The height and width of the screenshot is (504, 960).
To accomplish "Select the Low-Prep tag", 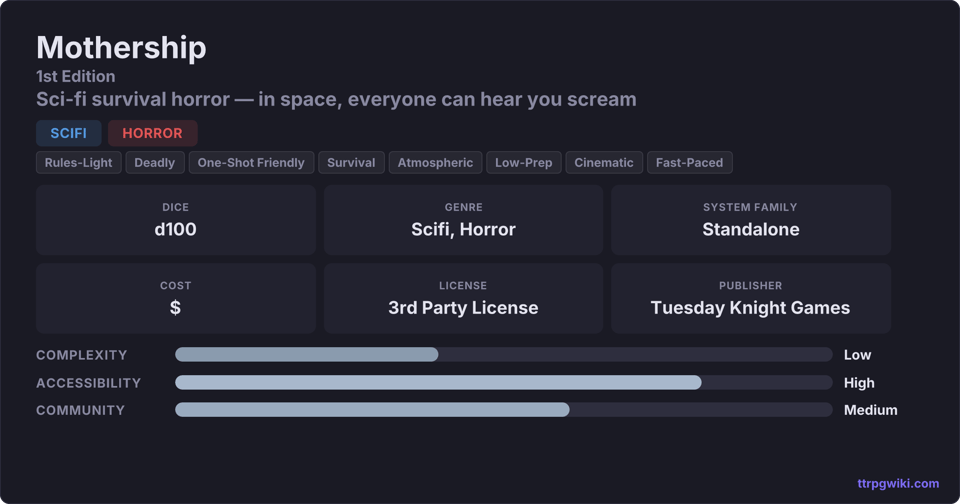I will pyautogui.click(x=524, y=162).
